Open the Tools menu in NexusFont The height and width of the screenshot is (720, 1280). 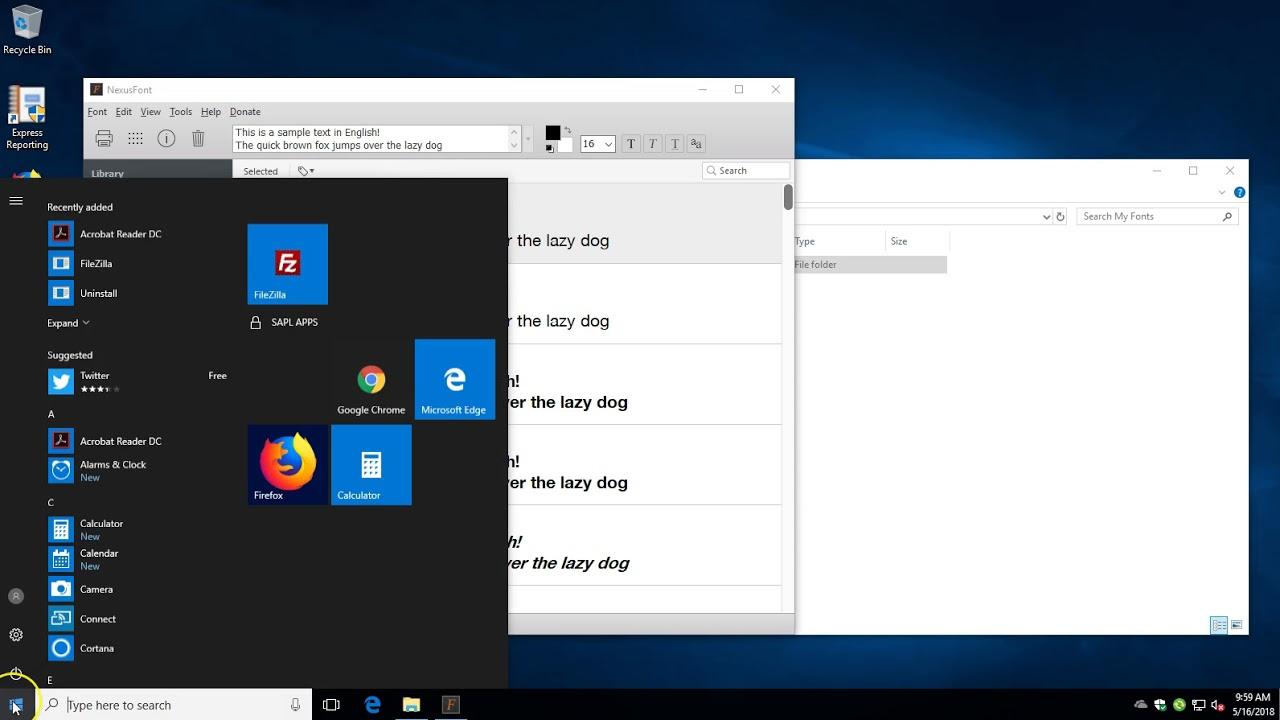tap(181, 112)
